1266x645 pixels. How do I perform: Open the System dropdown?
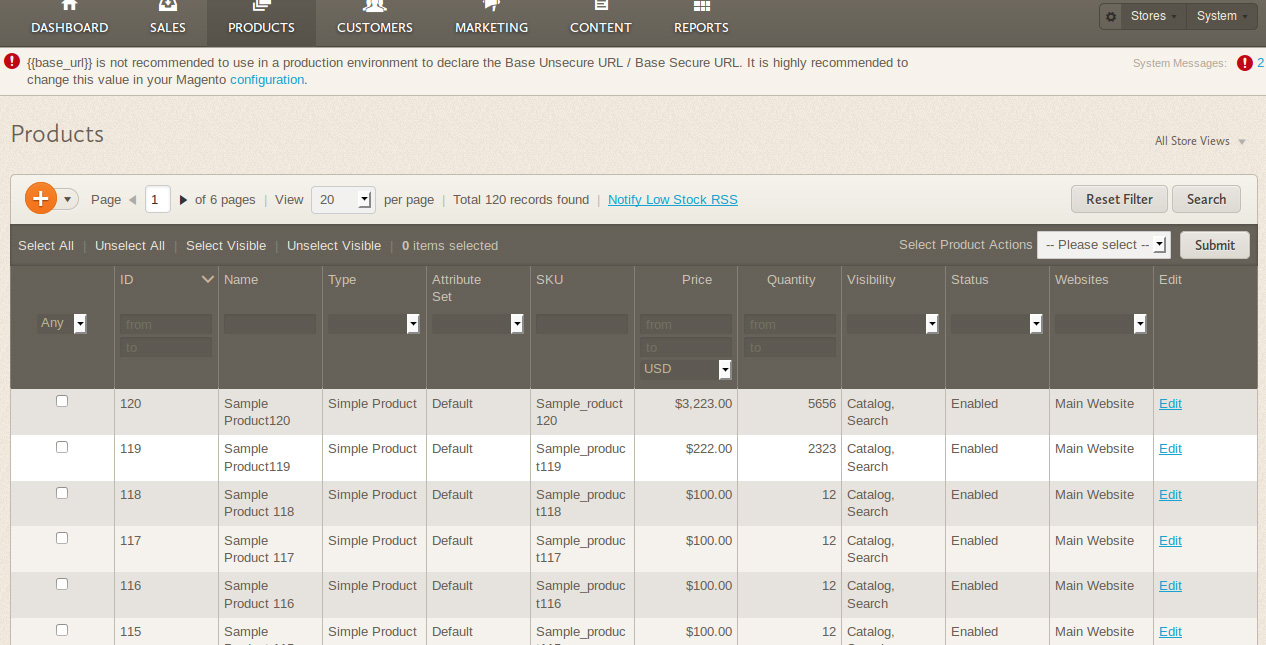[1221, 16]
